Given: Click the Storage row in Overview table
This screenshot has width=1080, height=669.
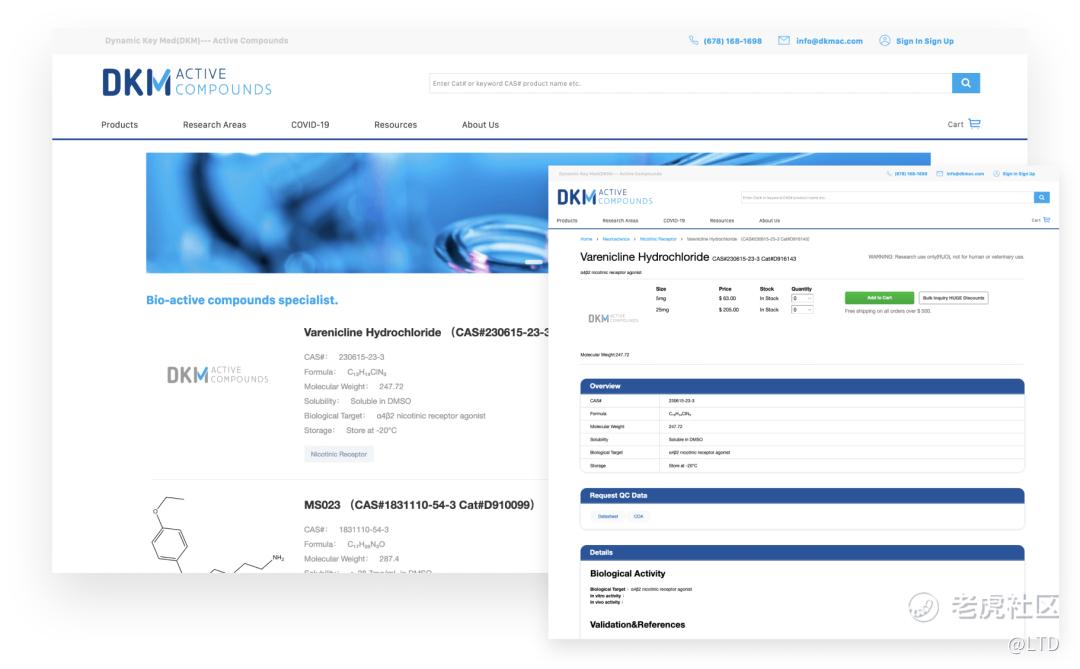Looking at the screenshot, I should click(x=802, y=466).
